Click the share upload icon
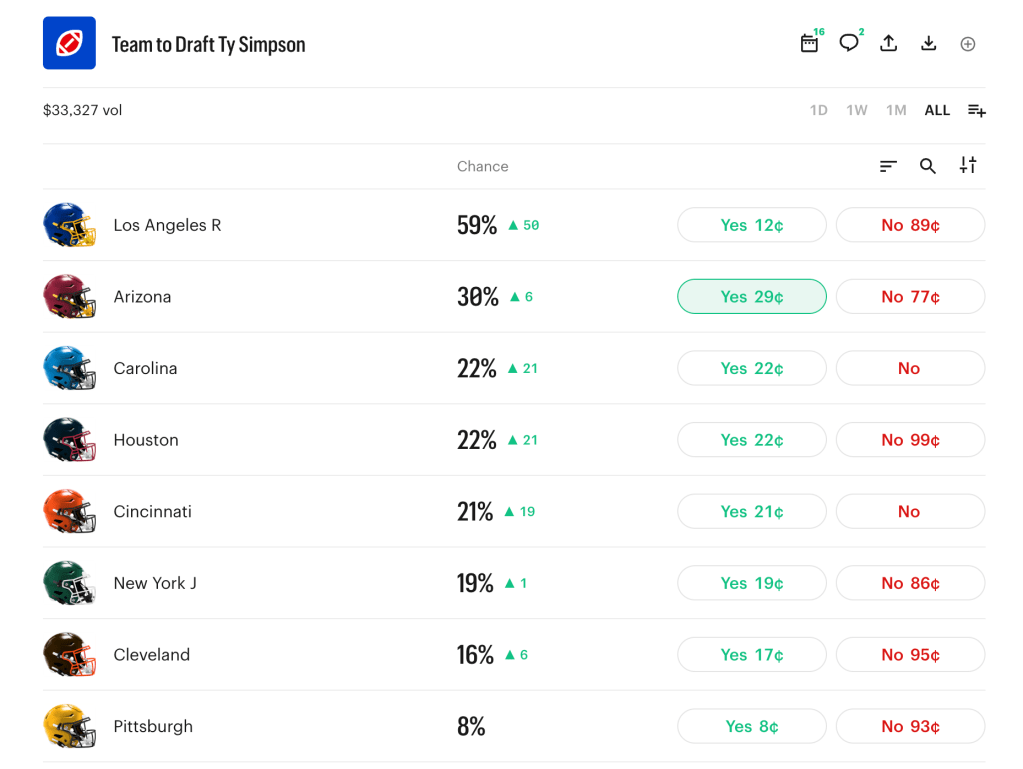Viewport: 1023px width, 769px height. (x=888, y=44)
